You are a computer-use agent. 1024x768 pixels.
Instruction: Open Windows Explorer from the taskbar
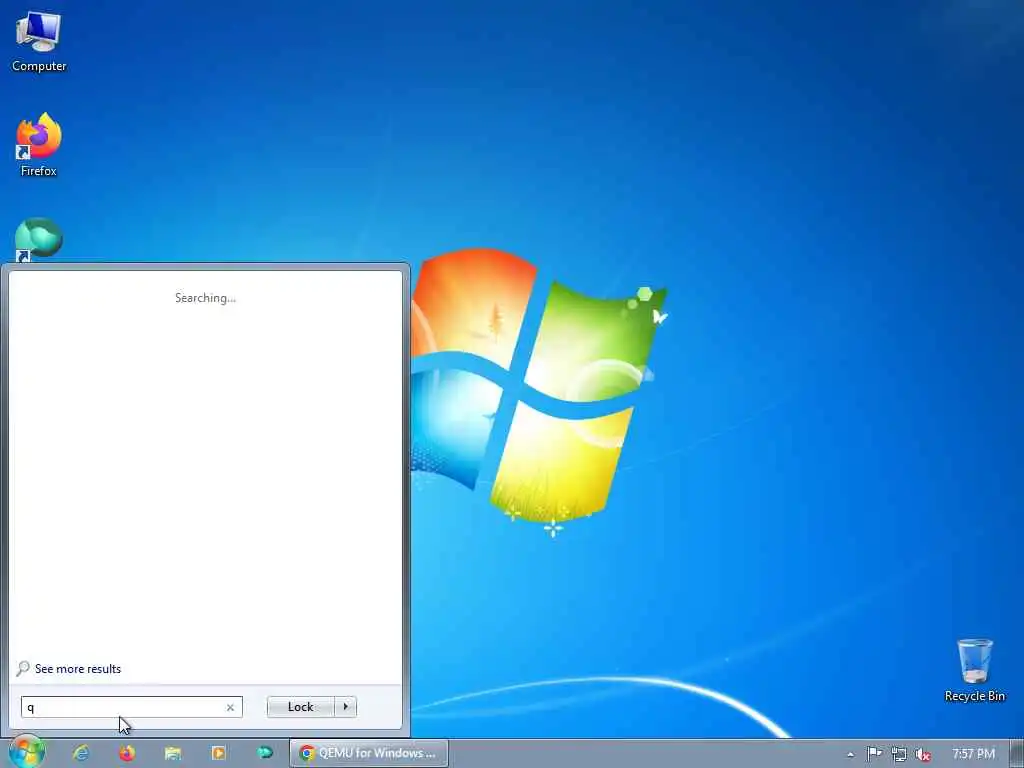click(173, 753)
